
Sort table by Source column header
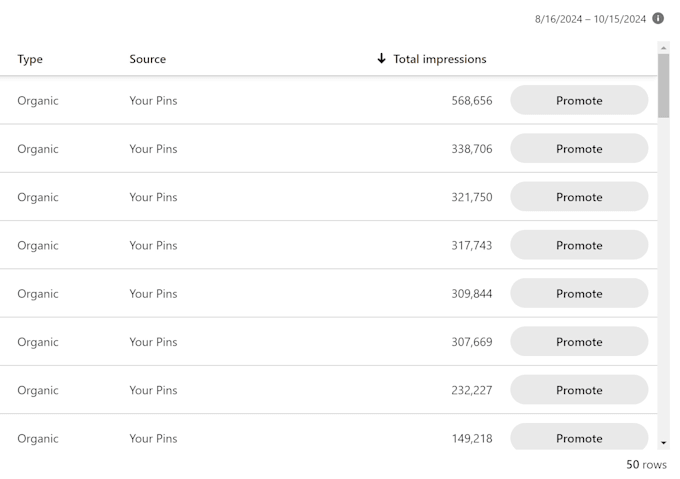(147, 59)
